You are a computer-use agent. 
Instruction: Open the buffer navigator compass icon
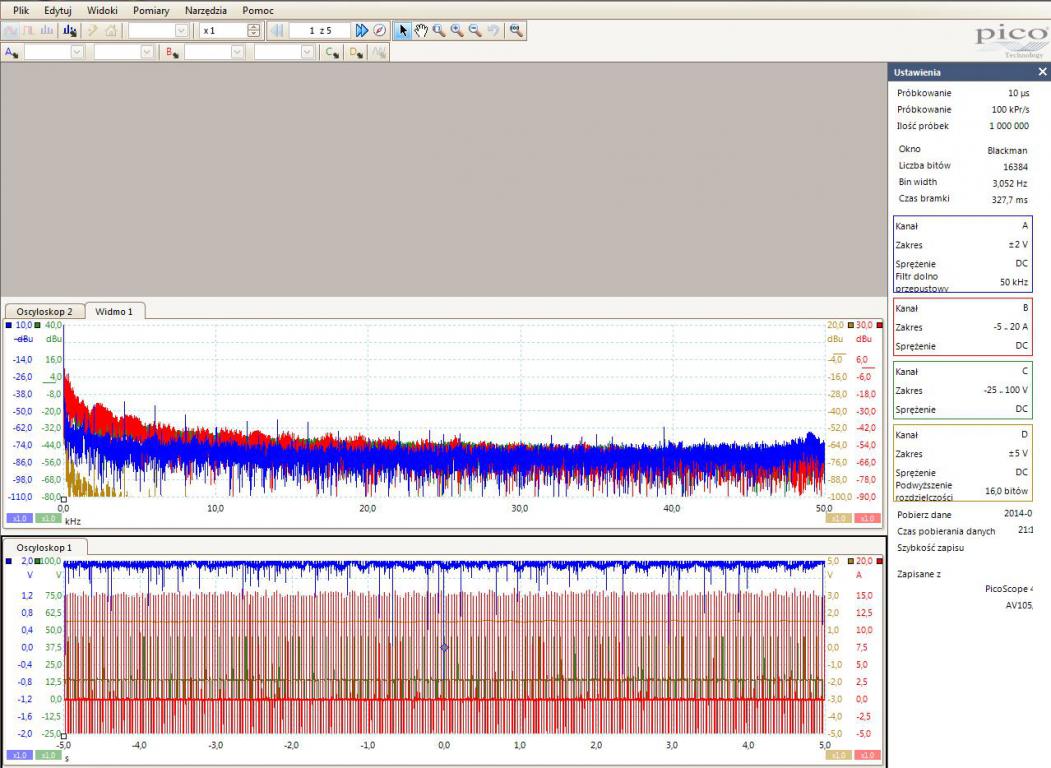[380, 31]
